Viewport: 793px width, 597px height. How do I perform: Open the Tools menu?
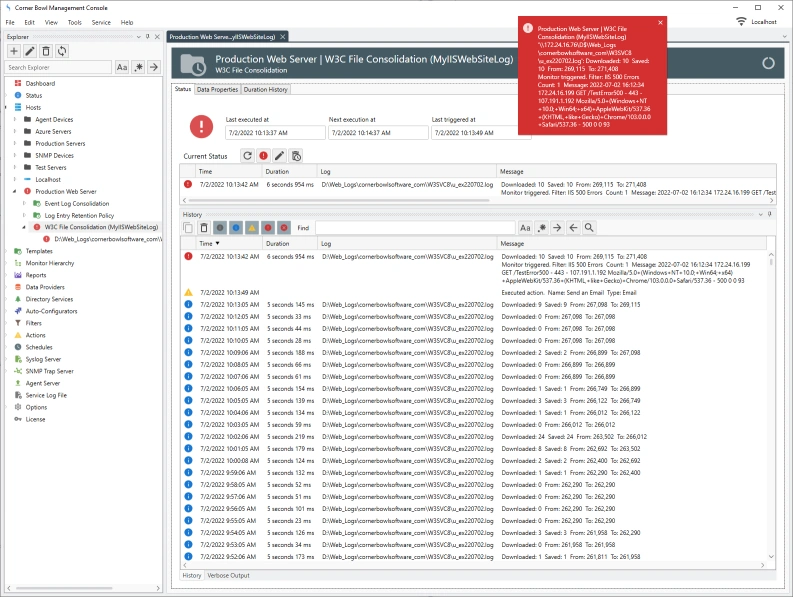click(x=75, y=22)
